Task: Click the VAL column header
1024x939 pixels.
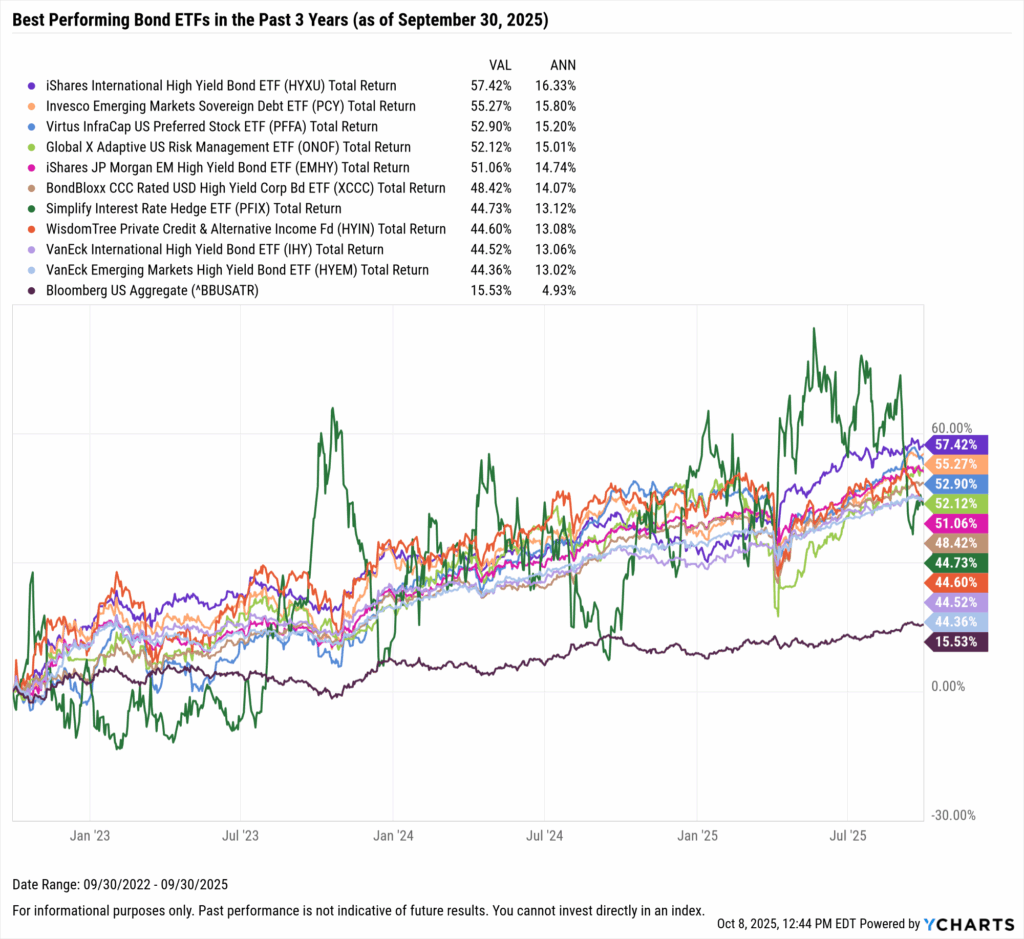Action: 496,62
